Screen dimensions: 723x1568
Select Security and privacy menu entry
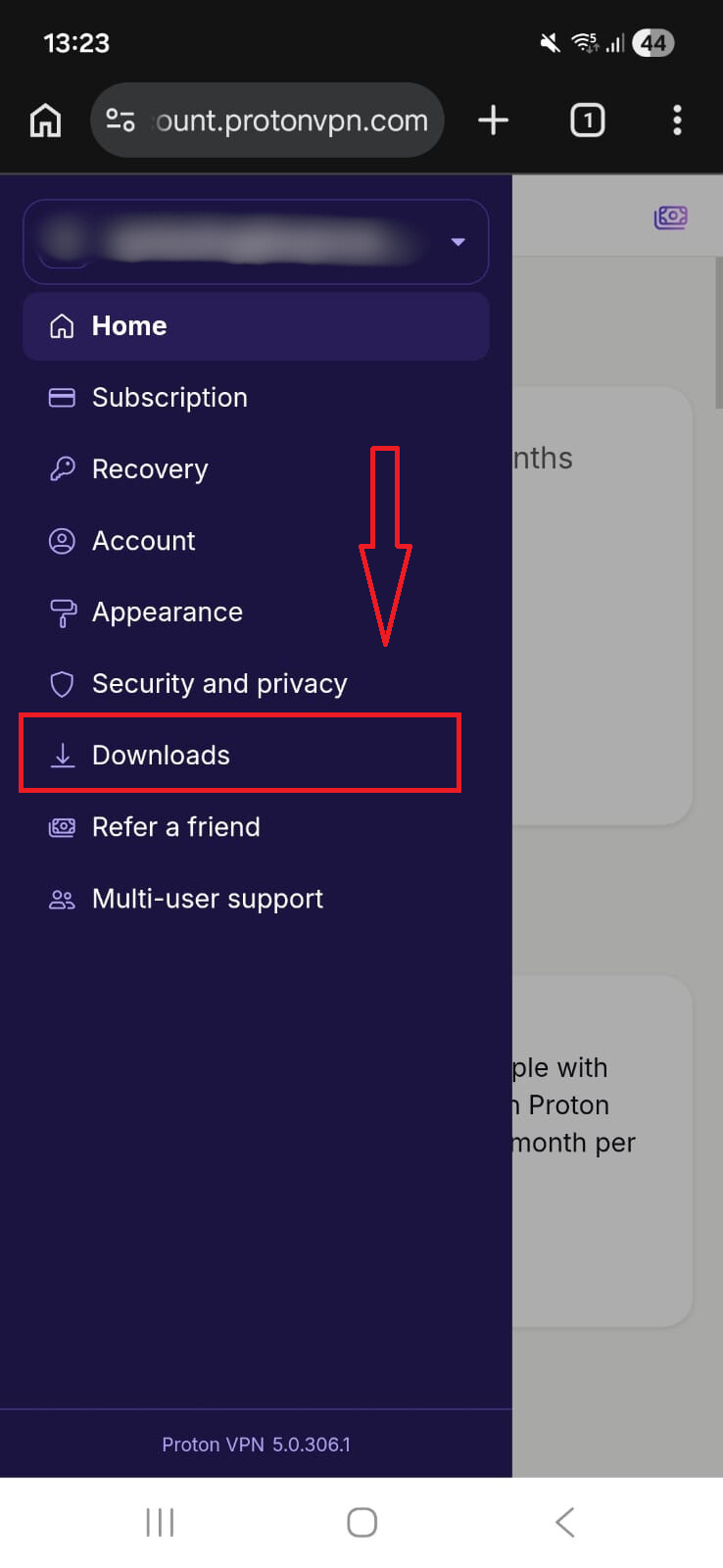point(218,683)
